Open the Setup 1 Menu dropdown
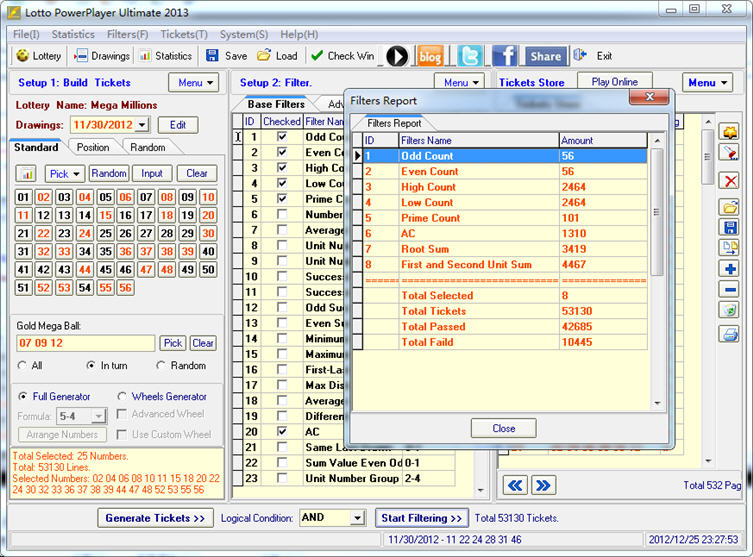Viewport: 753px width, 557px height. click(194, 83)
